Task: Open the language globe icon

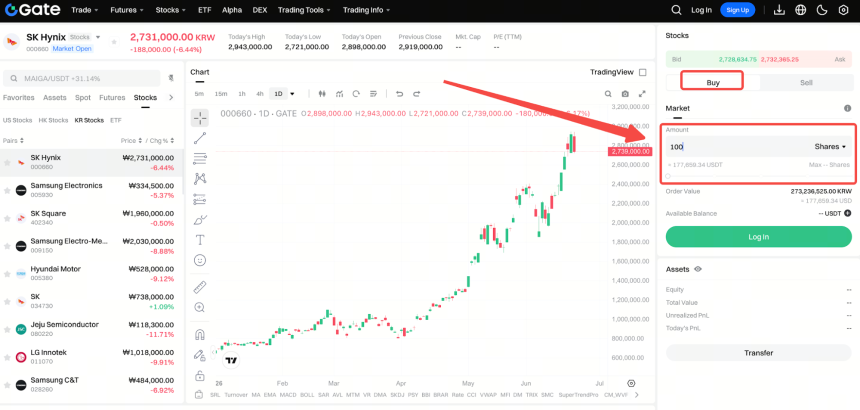Action: point(800,10)
